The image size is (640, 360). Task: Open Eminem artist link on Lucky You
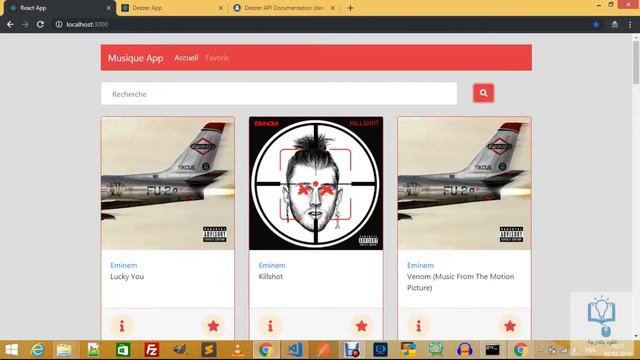[x=124, y=265]
